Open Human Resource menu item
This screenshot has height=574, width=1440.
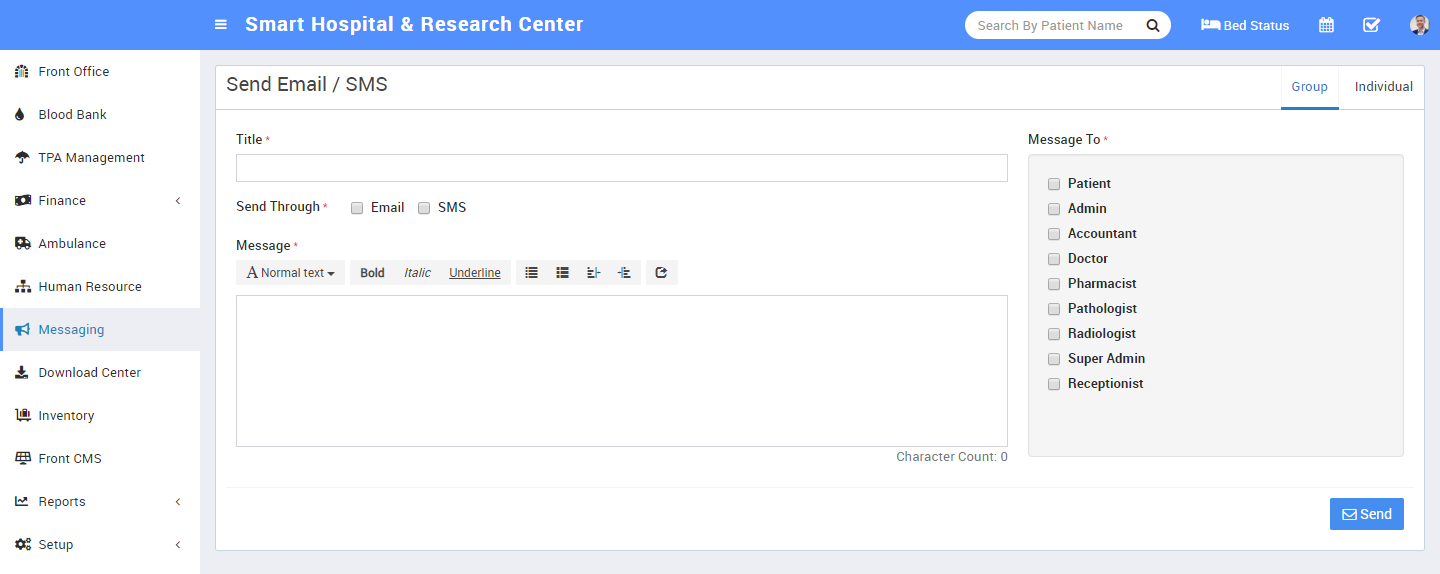click(x=100, y=287)
